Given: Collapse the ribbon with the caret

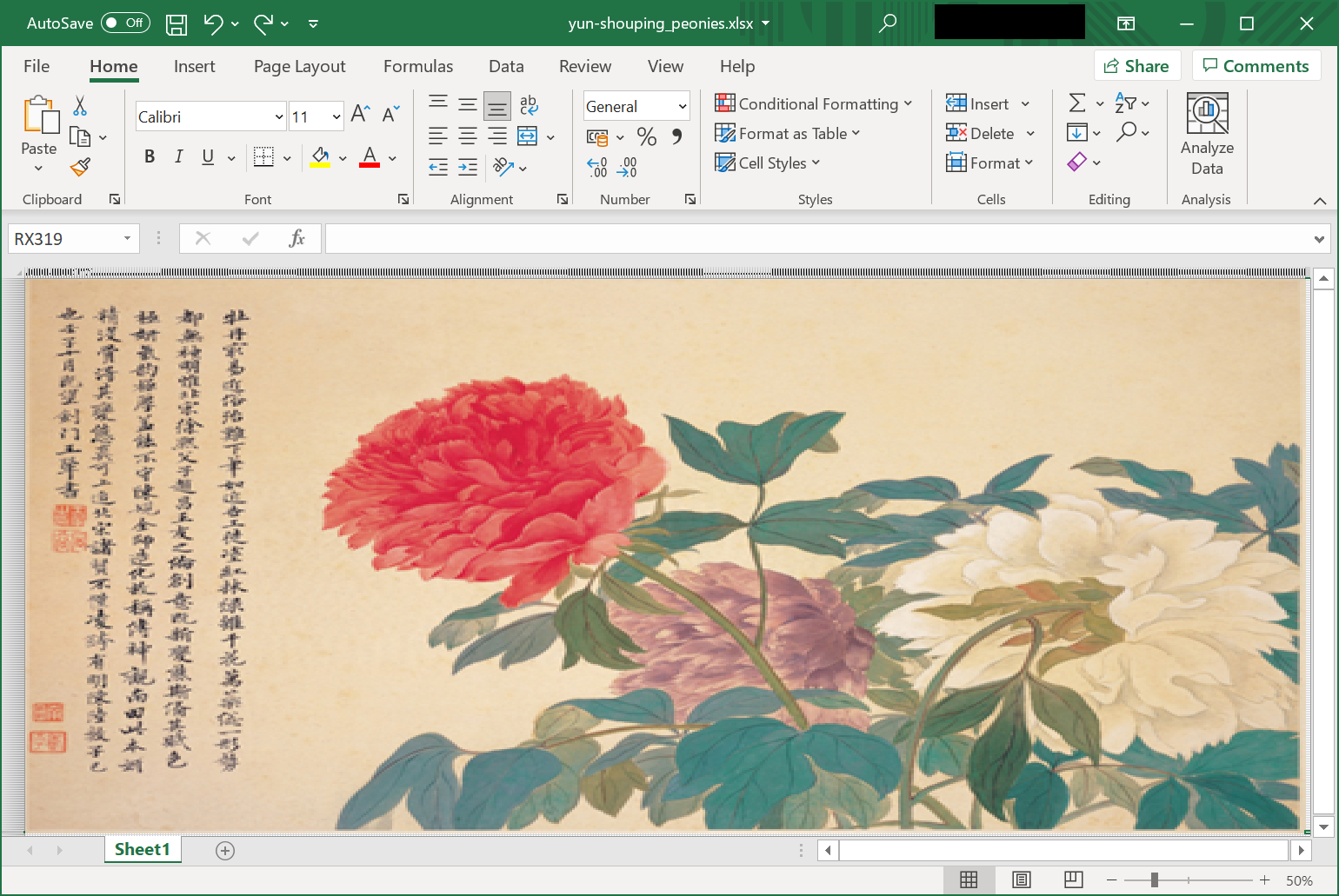Looking at the screenshot, I should pyautogui.click(x=1319, y=201).
